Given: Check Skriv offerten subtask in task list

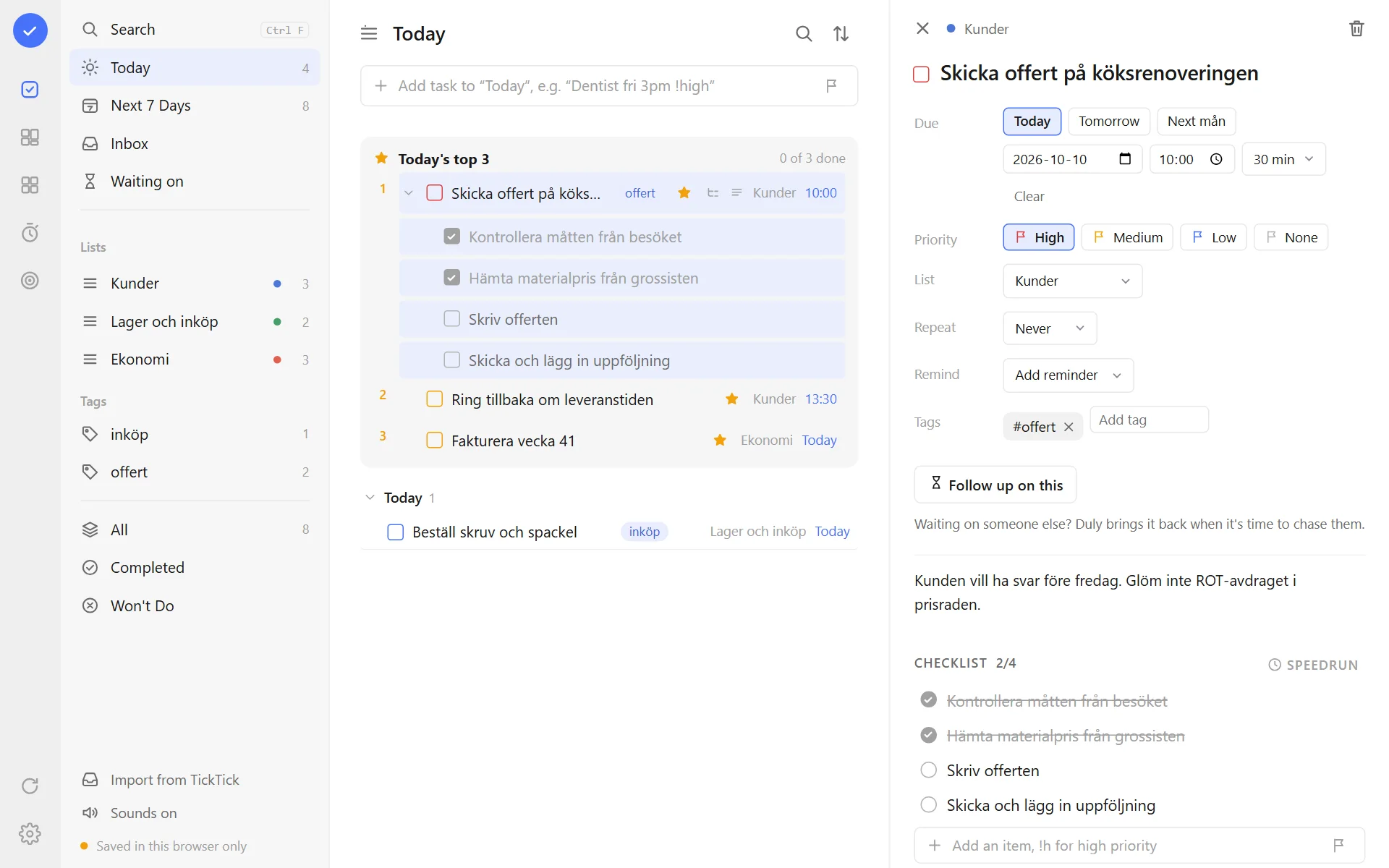Looking at the screenshot, I should 452,319.
